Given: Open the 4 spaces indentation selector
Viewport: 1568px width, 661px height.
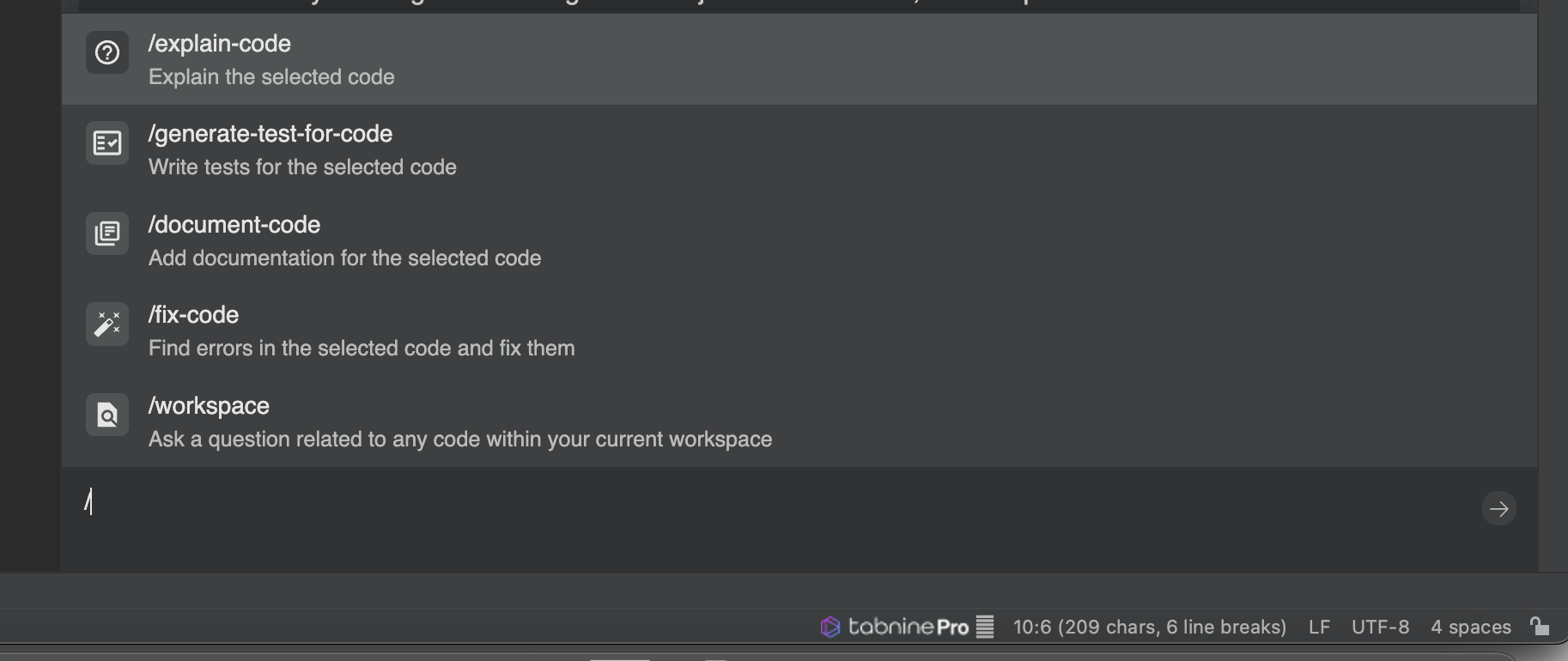Looking at the screenshot, I should click(1470, 628).
